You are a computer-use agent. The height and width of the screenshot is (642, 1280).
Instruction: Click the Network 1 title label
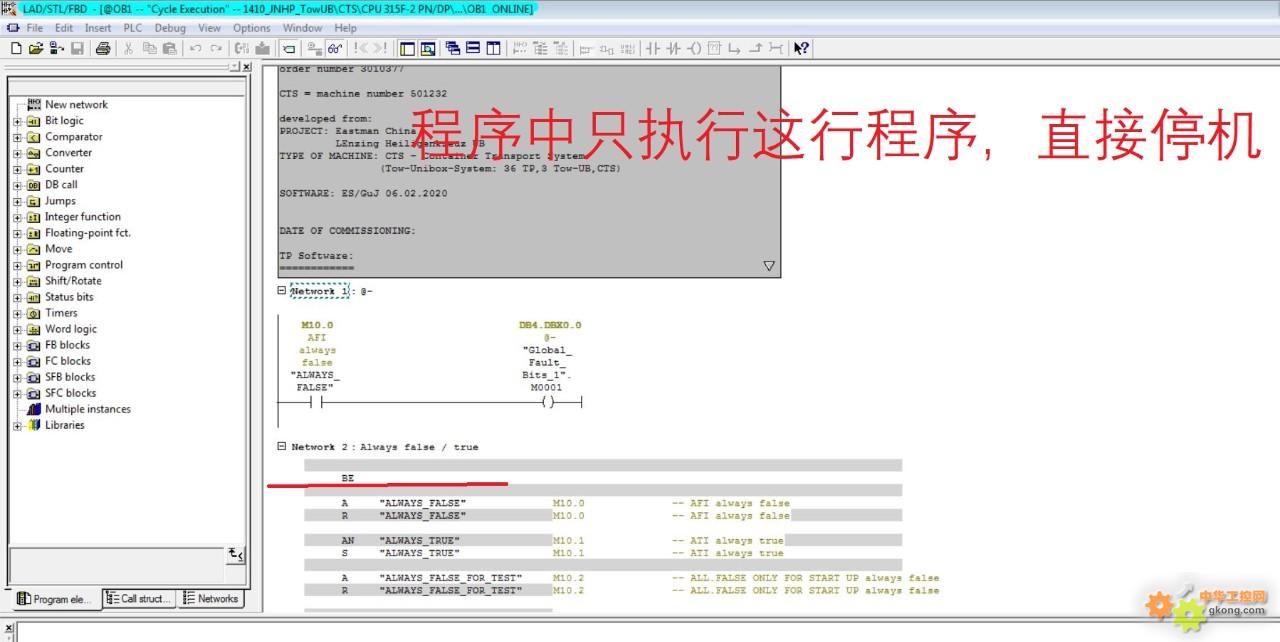[x=319, y=291]
